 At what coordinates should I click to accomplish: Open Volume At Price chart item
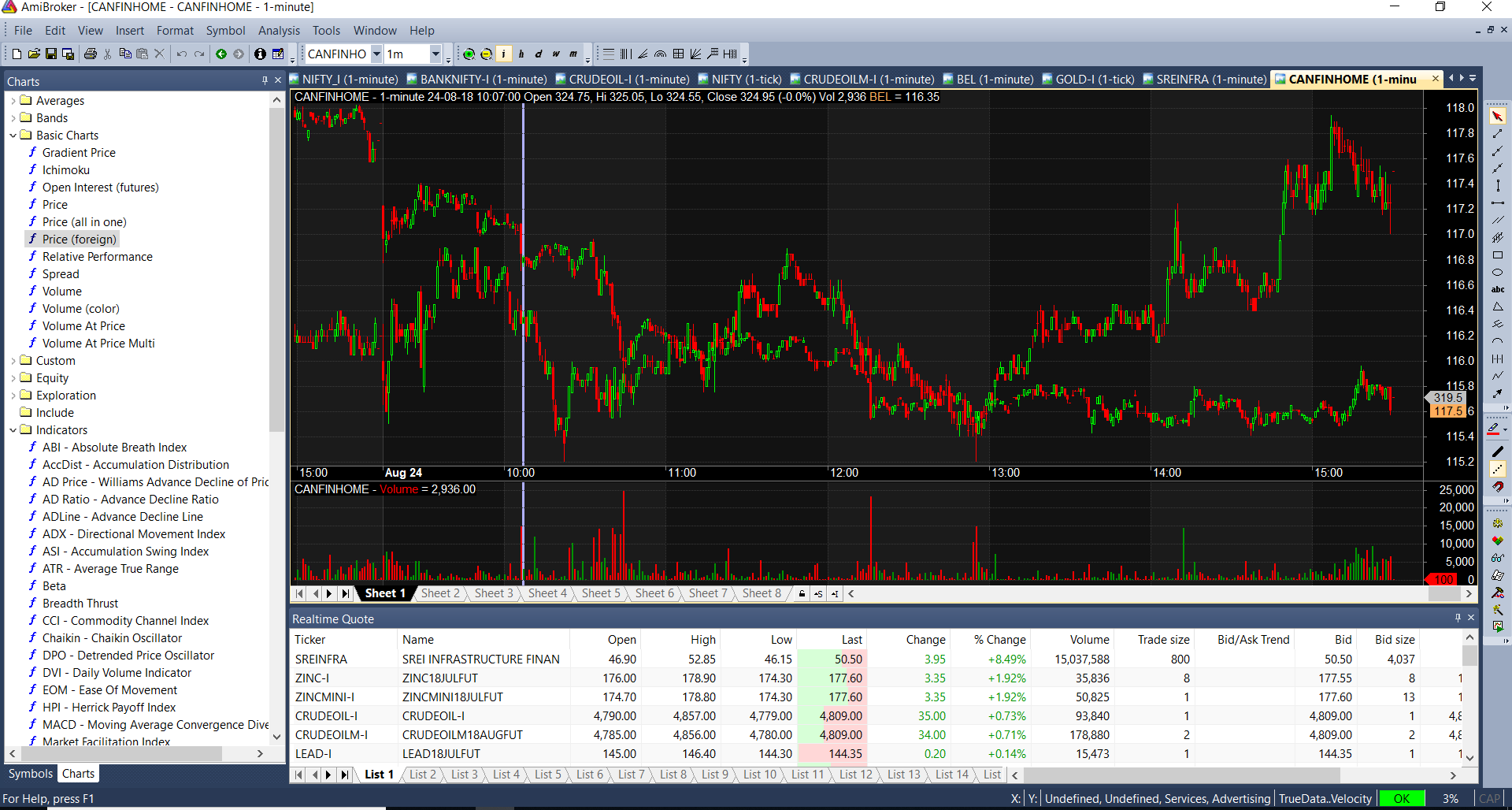pos(83,326)
